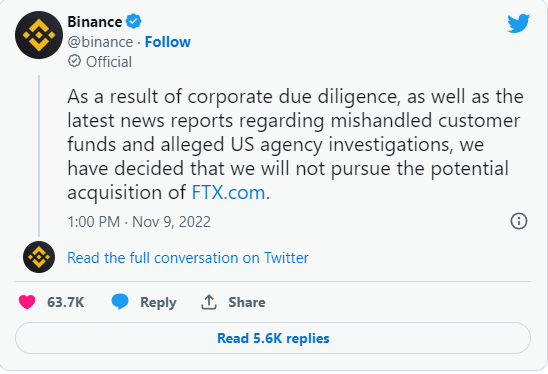The width and height of the screenshot is (548, 374).
Task: Click the 1:00 PM Nov 9, 2022 timestamp
Action: [139, 222]
